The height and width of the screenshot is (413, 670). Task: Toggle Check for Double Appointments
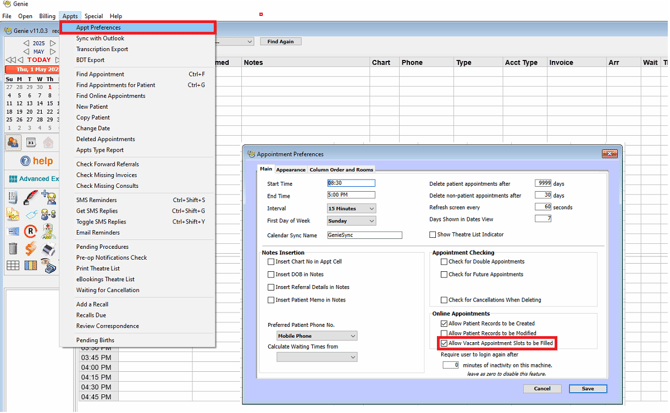444,262
